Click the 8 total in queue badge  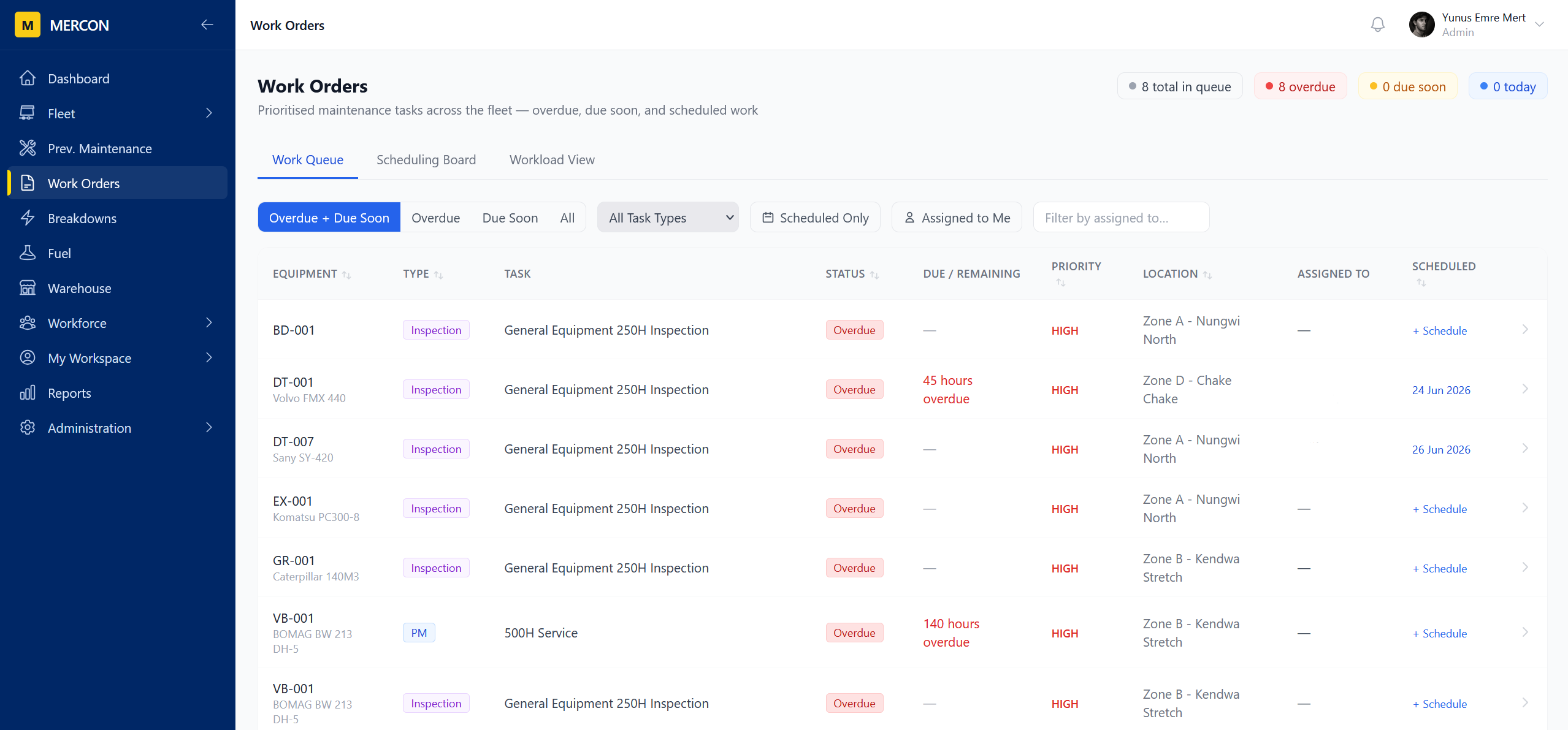1179,86
